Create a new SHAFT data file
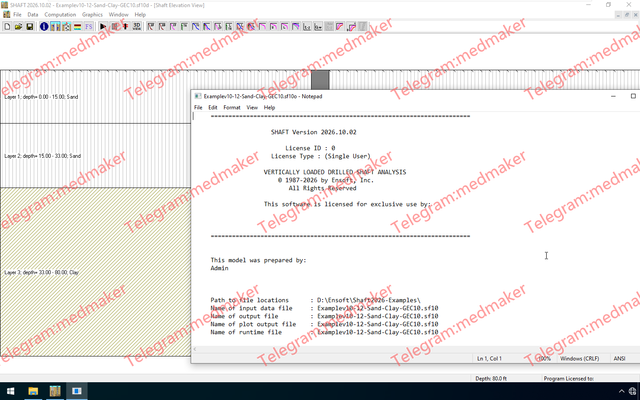The height and width of the screenshot is (400, 640). click(7, 27)
